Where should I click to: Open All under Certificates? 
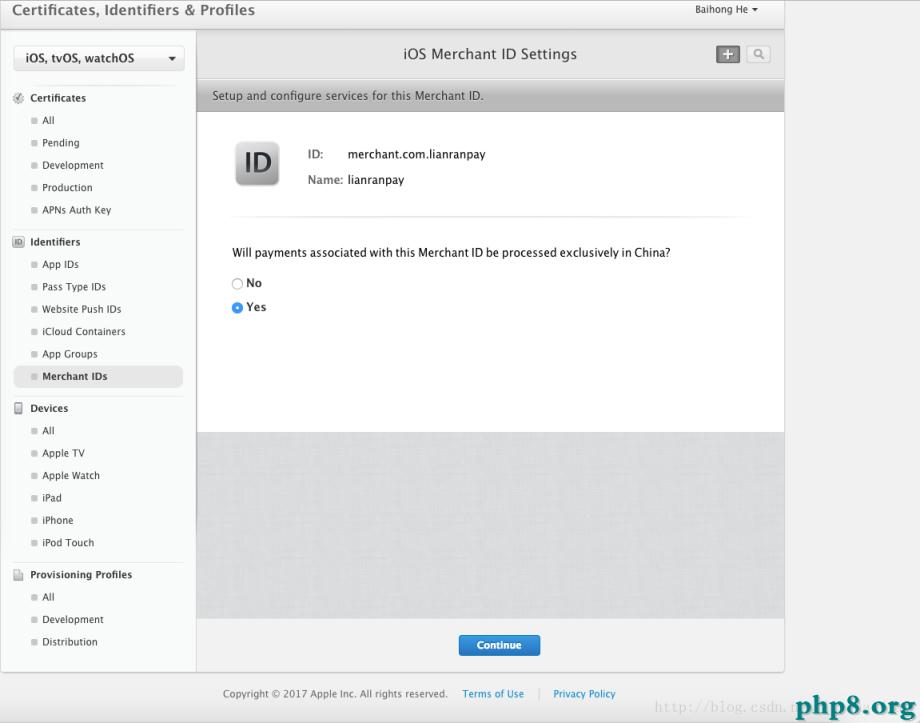click(x=48, y=120)
